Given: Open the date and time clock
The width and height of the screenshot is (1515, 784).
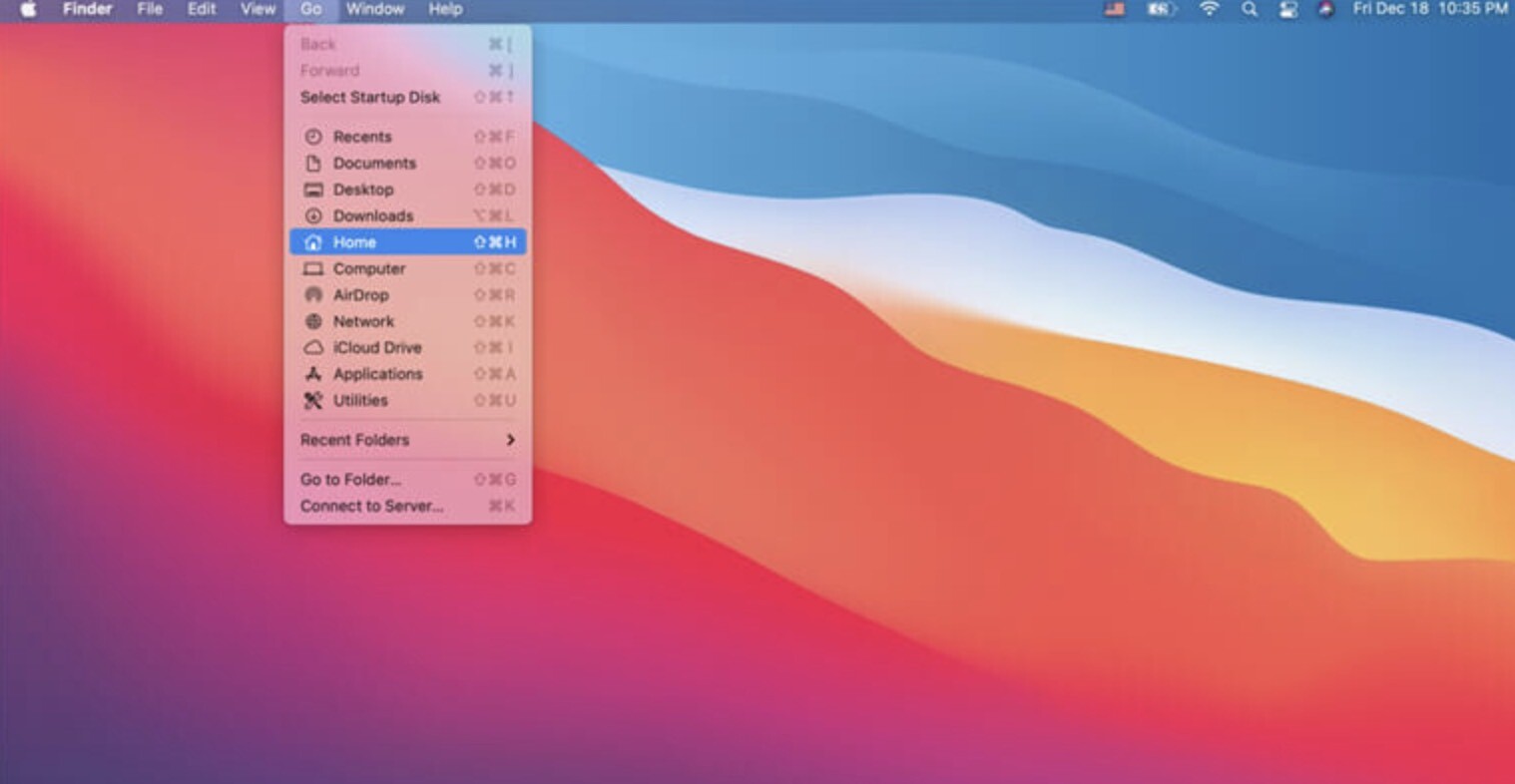Looking at the screenshot, I should (1430, 9).
